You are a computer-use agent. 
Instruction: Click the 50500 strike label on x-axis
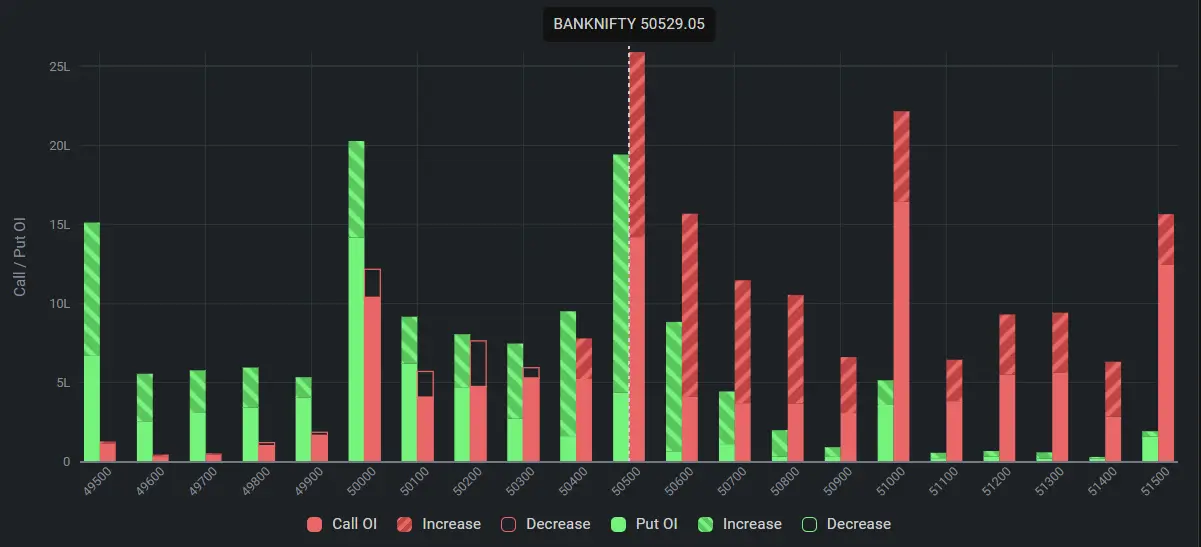(x=621, y=481)
